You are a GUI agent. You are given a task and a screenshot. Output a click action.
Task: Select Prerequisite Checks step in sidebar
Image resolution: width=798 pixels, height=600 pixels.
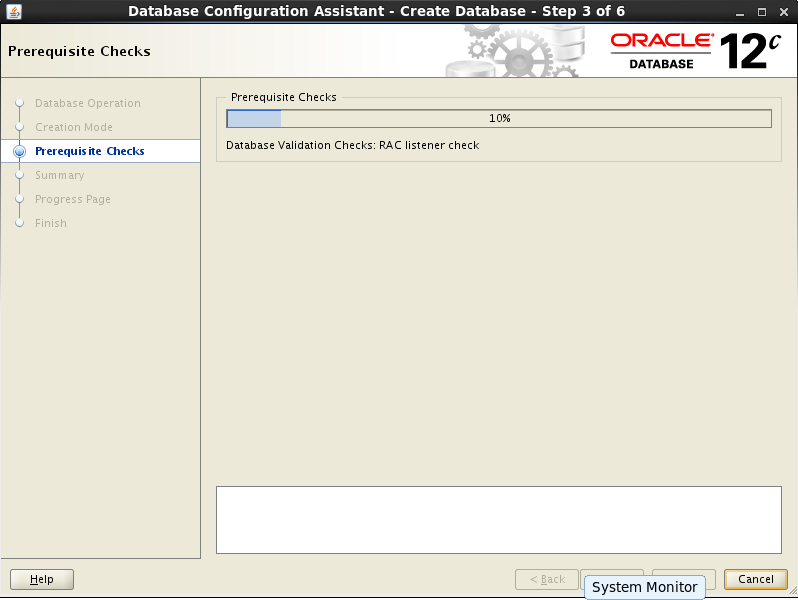(x=90, y=151)
